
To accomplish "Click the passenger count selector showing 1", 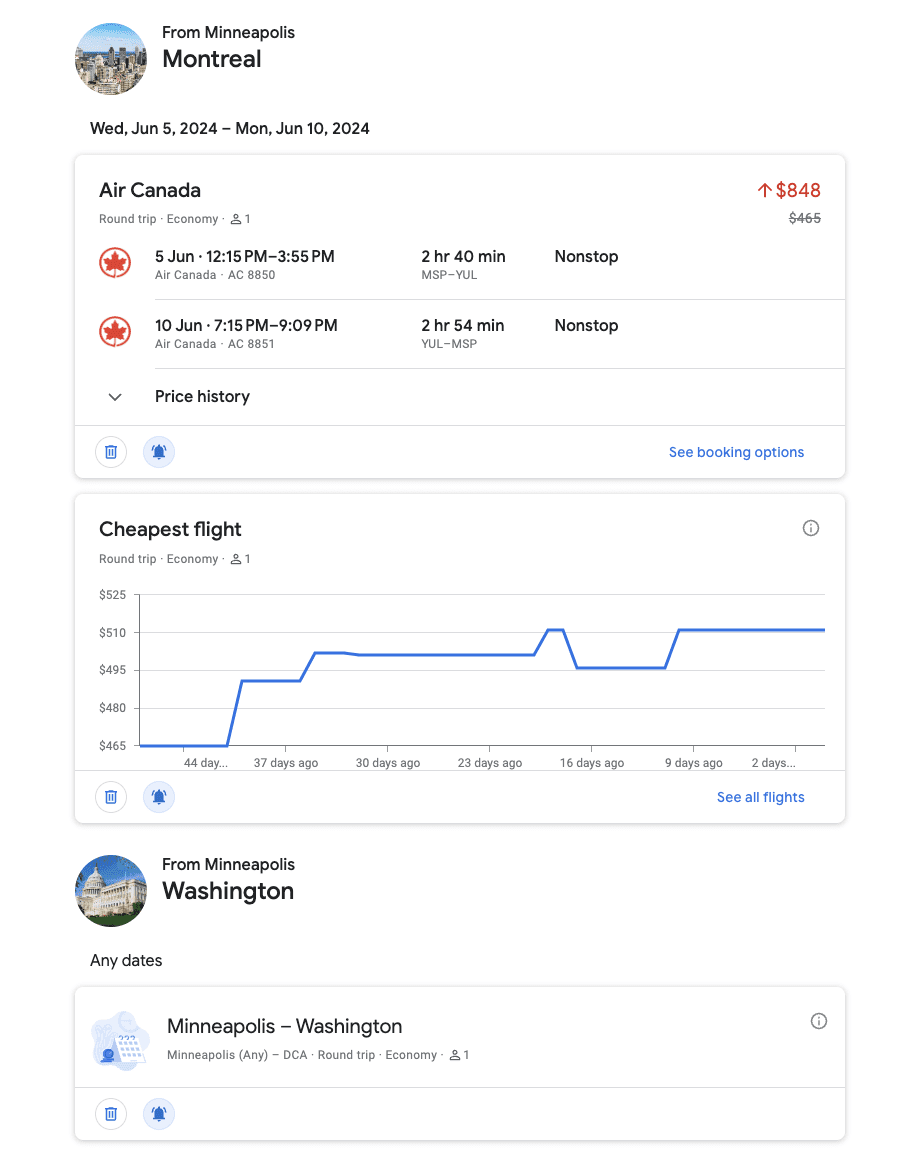I will [x=239, y=218].
